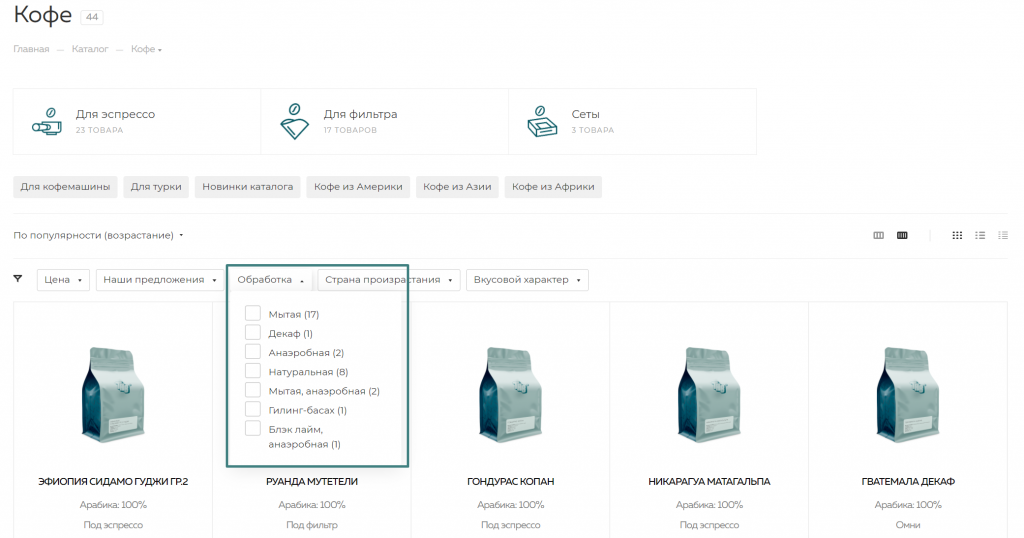Switch to compact table view icon

(1003, 235)
